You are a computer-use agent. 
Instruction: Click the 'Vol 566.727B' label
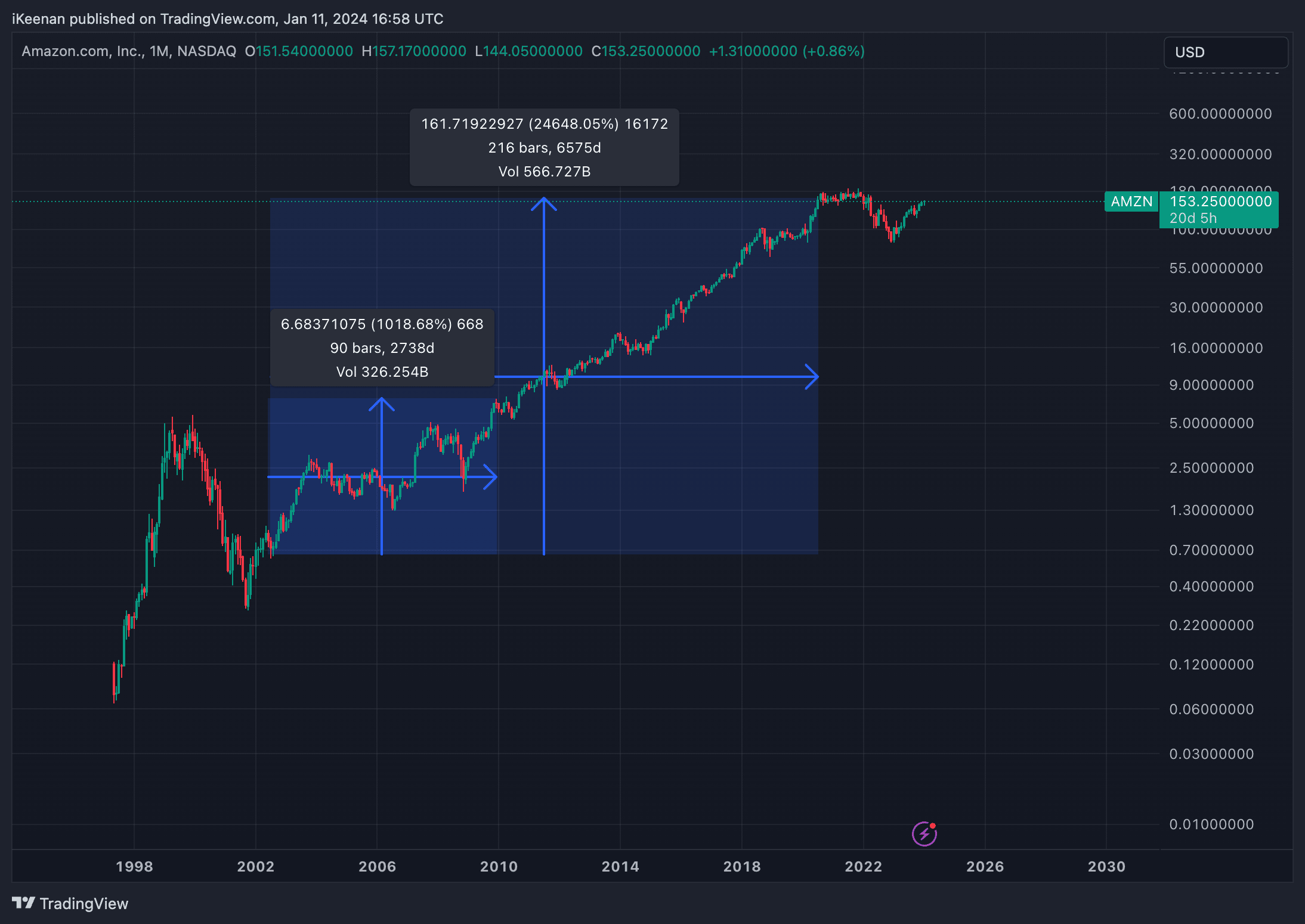click(545, 172)
